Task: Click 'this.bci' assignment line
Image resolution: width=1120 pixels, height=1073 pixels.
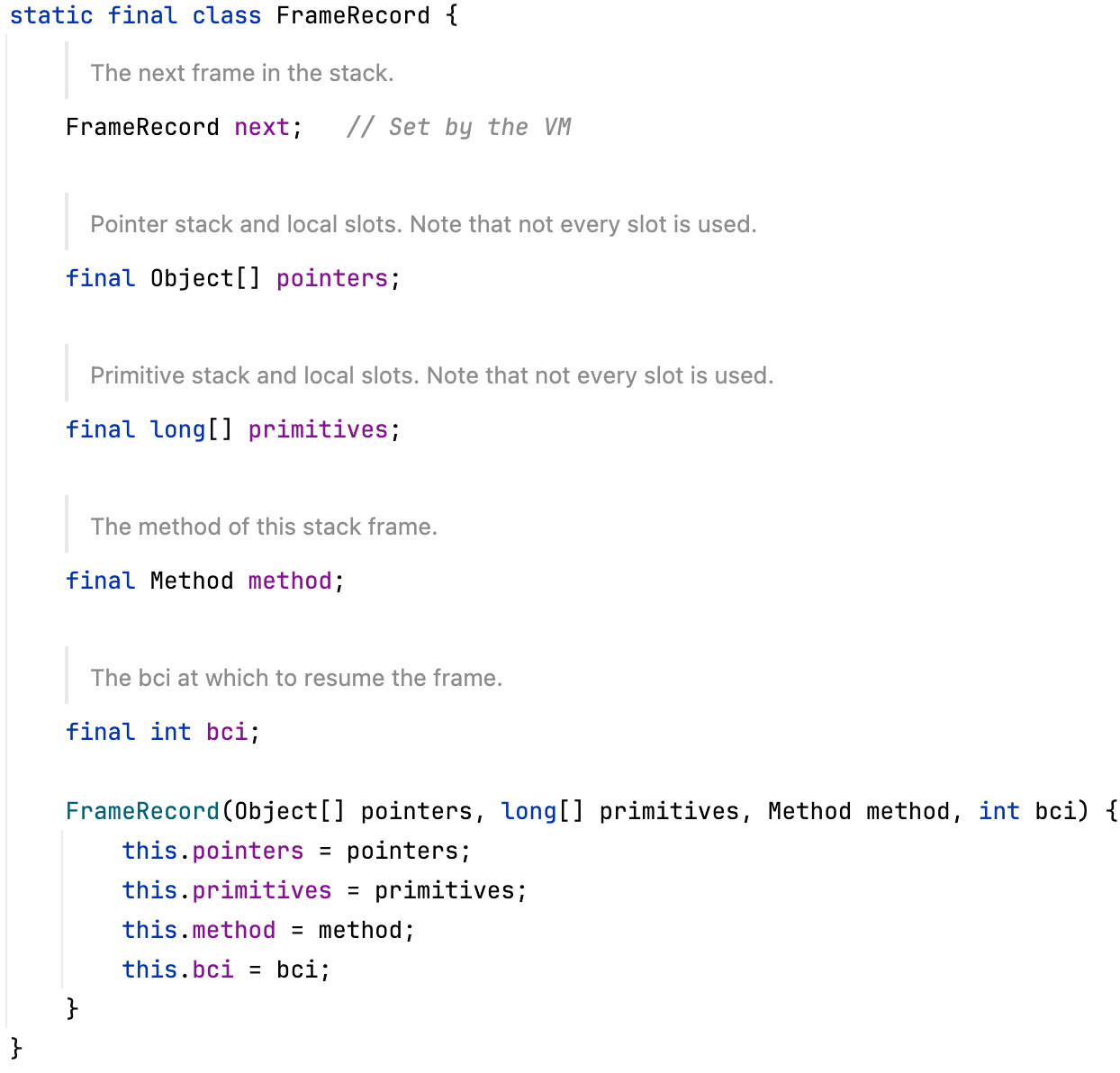Action: point(227,969)
